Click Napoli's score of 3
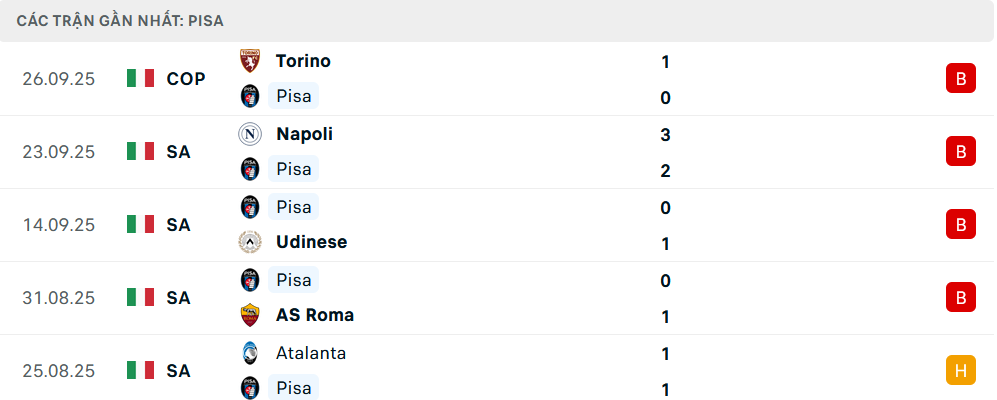Screen dimensions: 997x400 [x=666, y=135]
